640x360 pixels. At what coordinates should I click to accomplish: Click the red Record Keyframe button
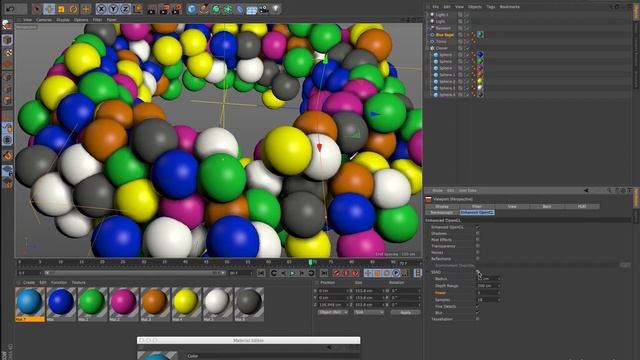click(337, 273)
